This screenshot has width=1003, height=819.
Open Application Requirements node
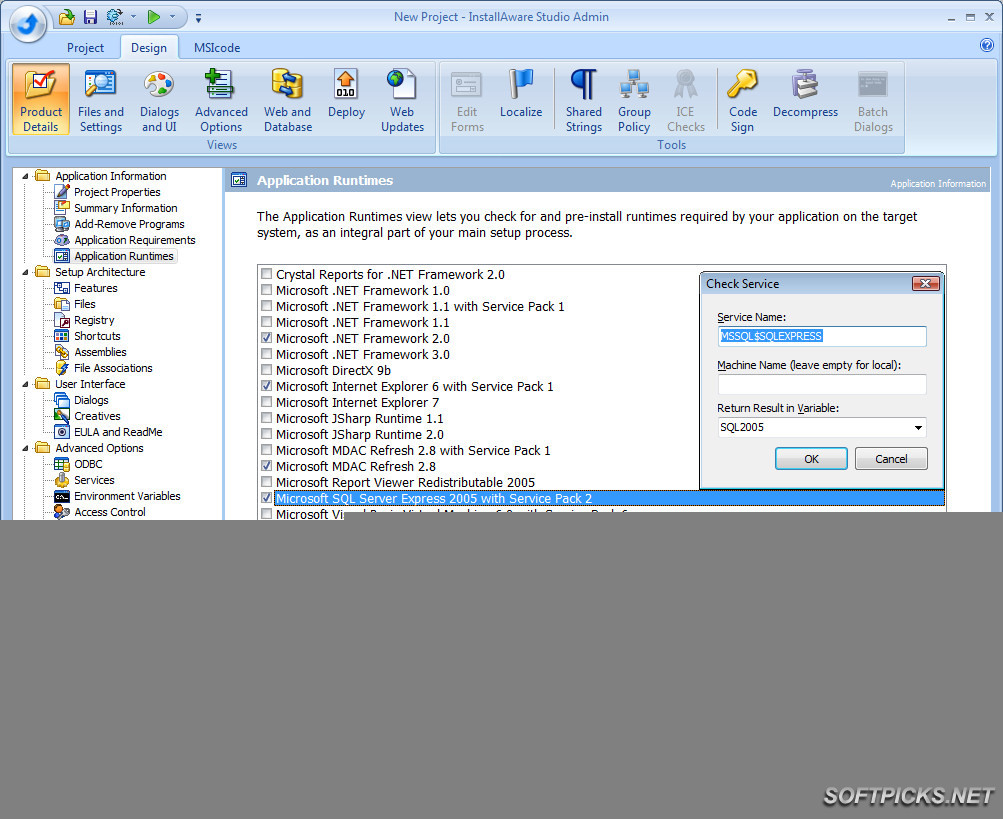134,240
